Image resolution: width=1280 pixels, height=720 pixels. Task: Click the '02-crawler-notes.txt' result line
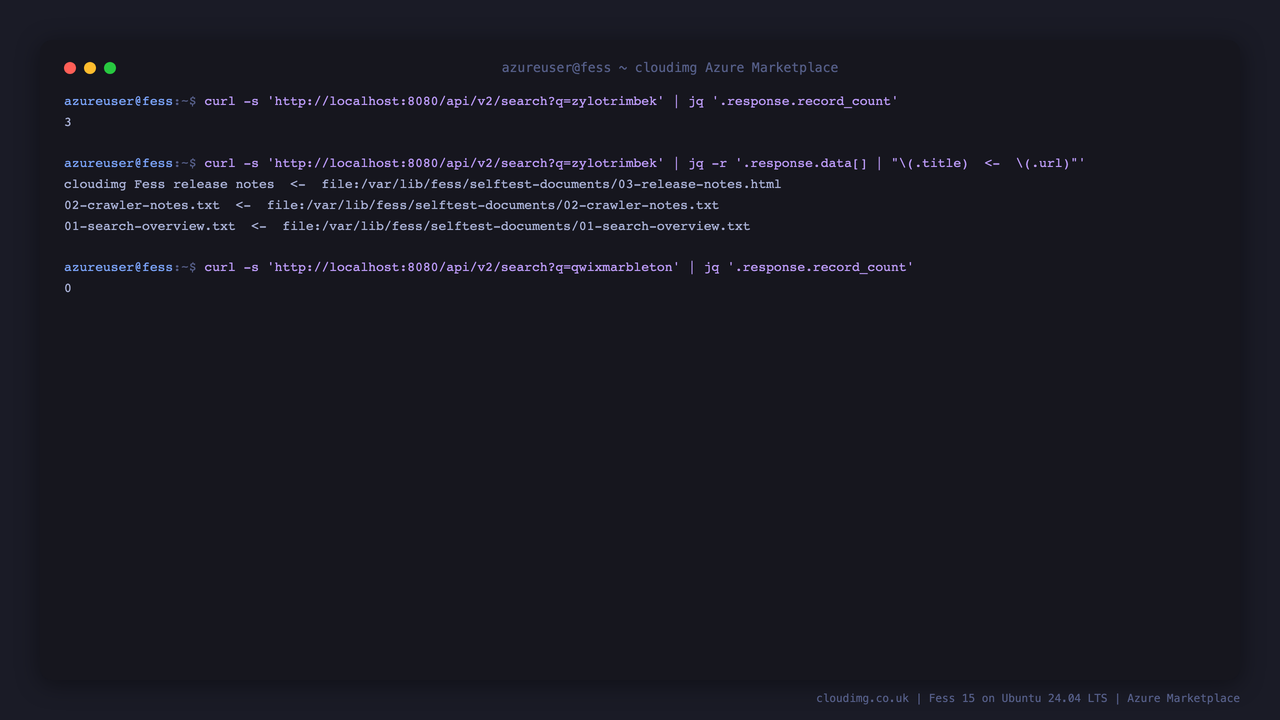391,205
